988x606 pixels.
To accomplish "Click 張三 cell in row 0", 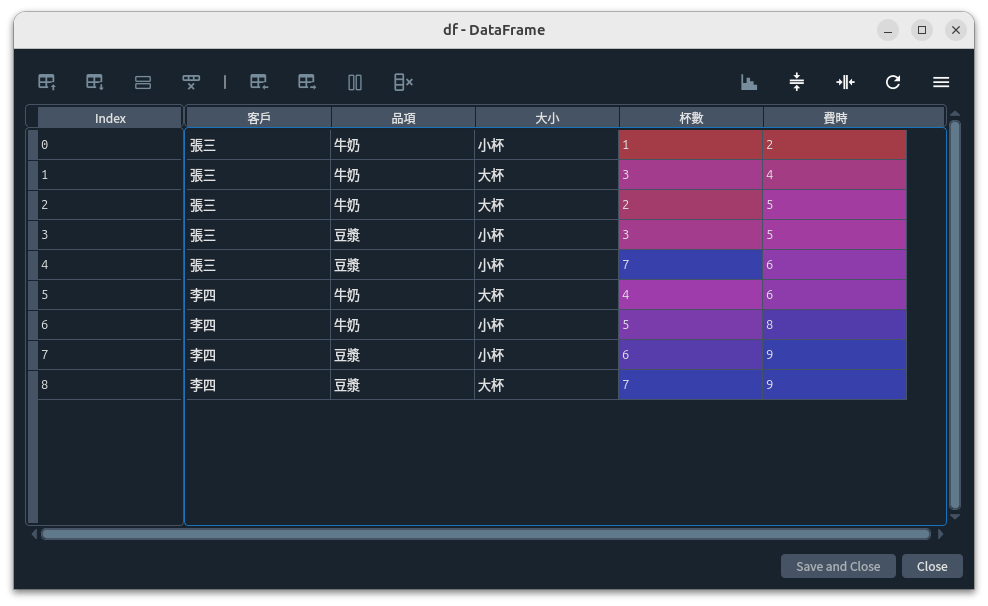I will 258,145.
